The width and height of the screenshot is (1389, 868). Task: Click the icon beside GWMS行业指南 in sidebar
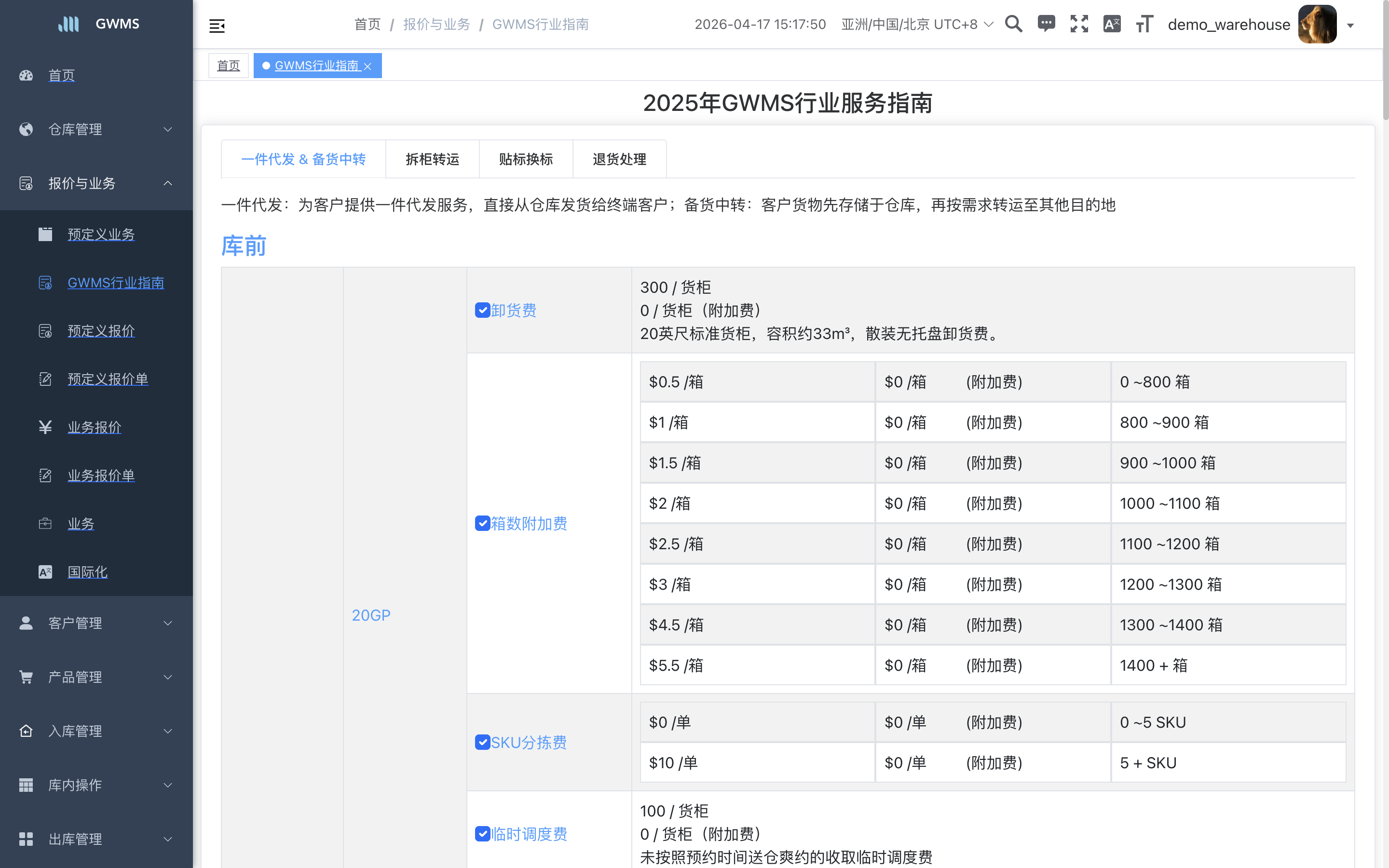pos(45,283)
